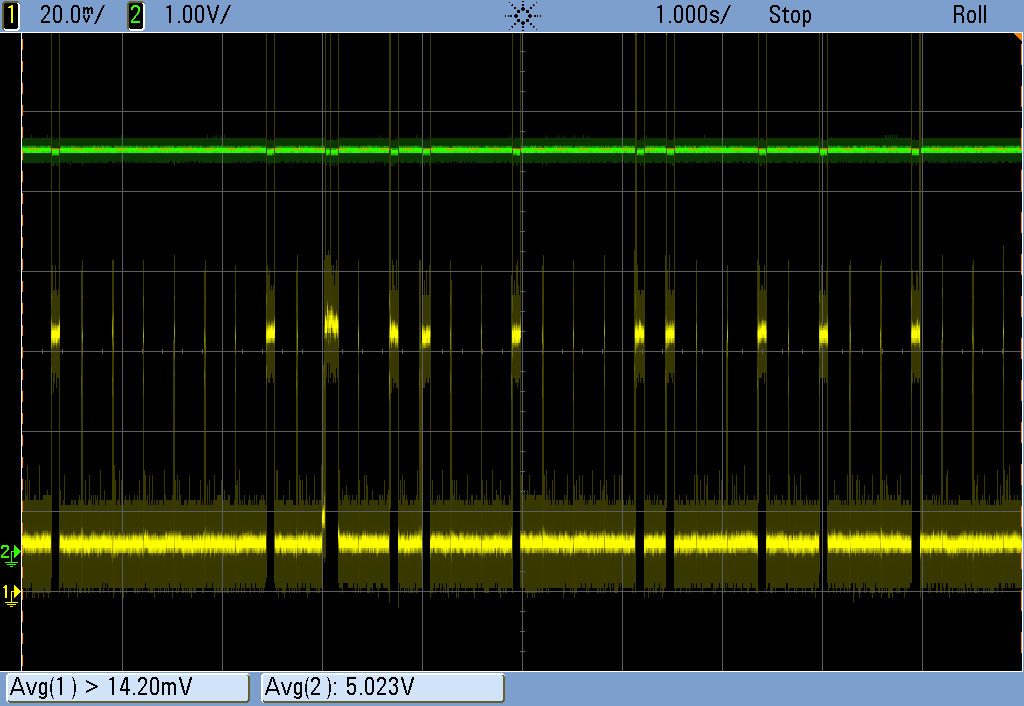Select the Avg(2): 5.023V measurement box

coord(382,688)
